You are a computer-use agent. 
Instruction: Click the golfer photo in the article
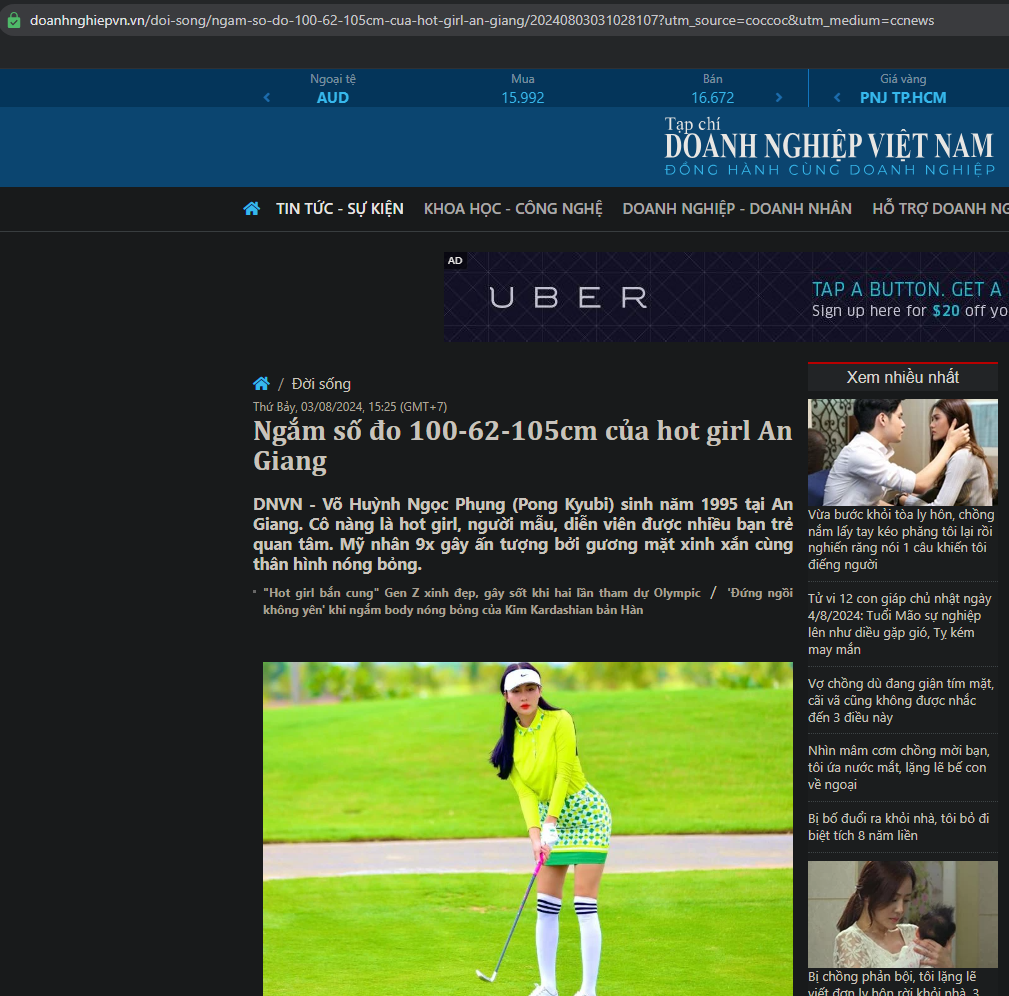[x=527, y=828]
